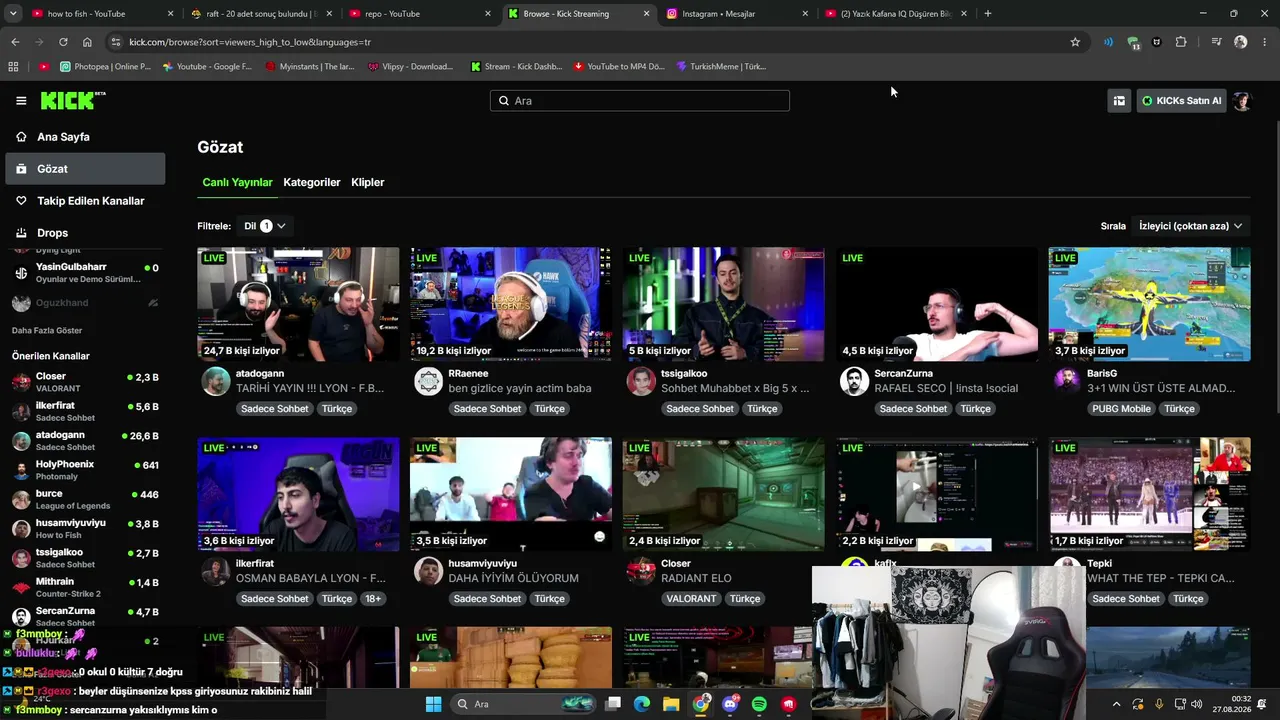This screenshot has height=720, width=1280.
Task: Open stream title 'DAHA İYİYİM ÖLÜYORUM'
Action: pos(514,578)
